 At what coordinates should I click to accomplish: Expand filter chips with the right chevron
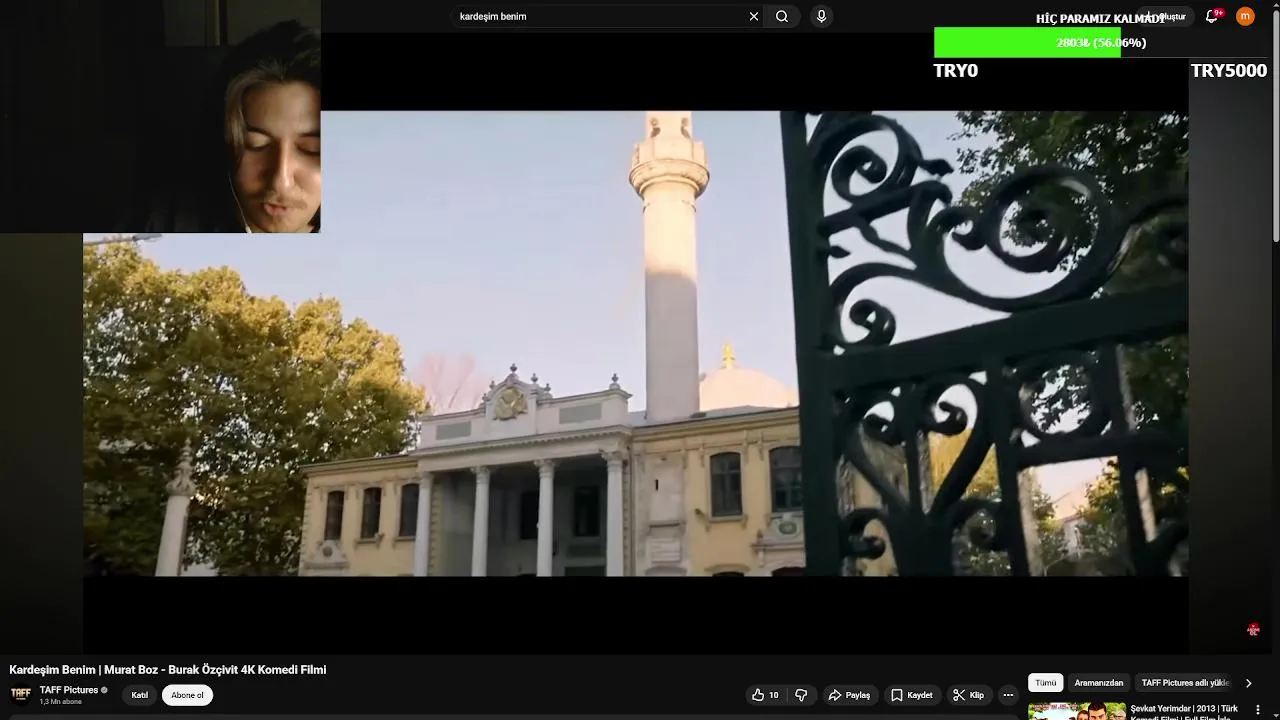1248,683
